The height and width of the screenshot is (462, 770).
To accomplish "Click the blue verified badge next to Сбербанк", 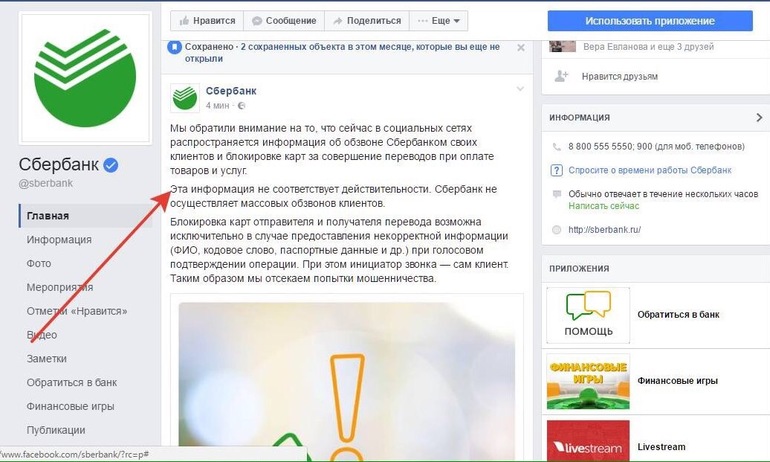I will (x=111, y=165).
